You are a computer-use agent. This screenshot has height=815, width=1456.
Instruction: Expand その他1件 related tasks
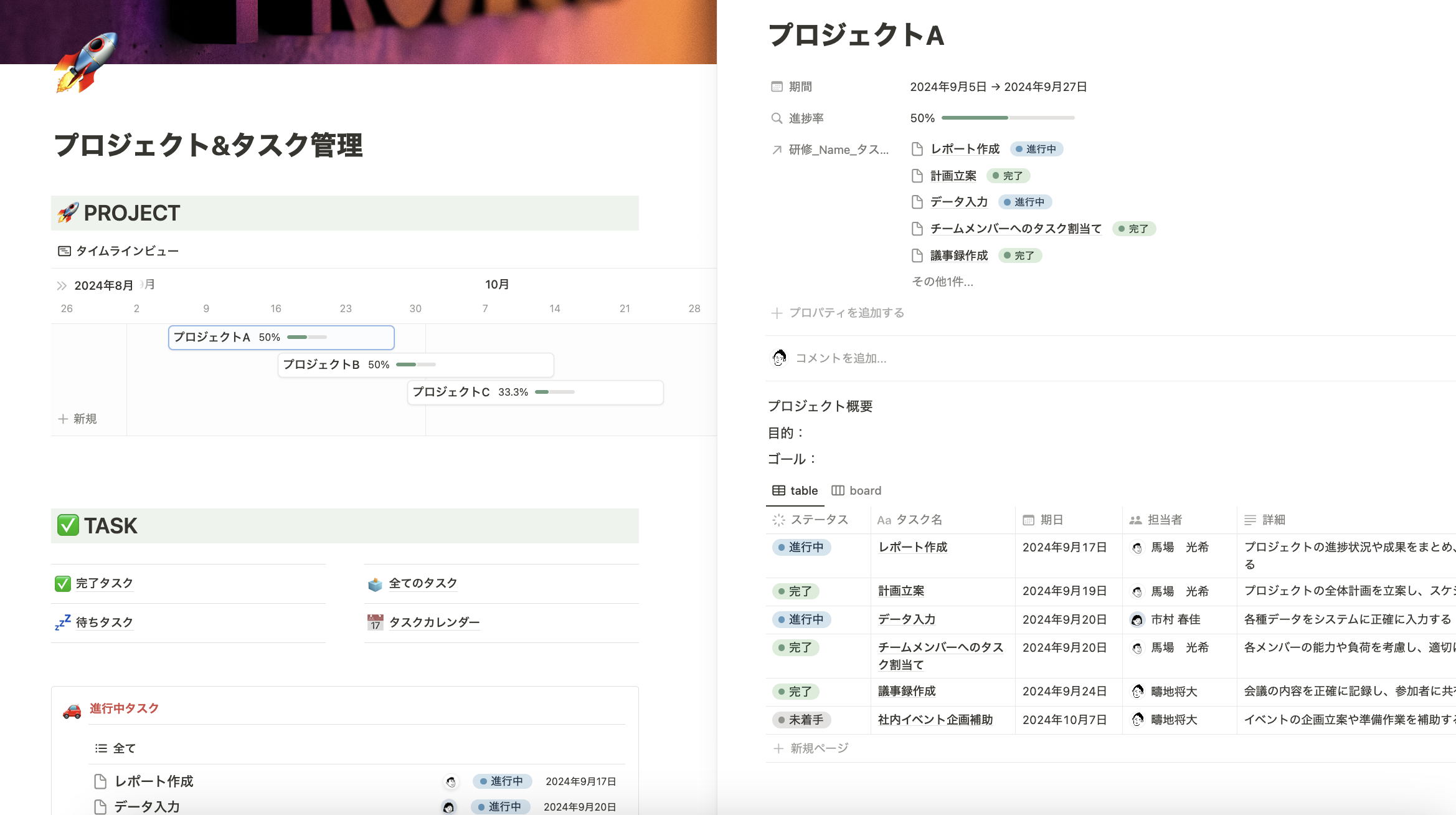(x=942, y=282)
